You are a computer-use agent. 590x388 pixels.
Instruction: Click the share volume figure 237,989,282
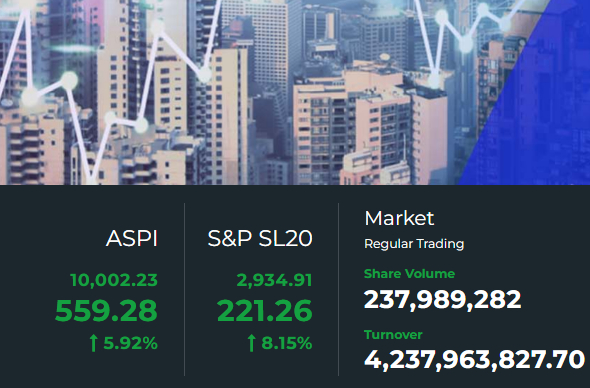[x=442, y=300]
